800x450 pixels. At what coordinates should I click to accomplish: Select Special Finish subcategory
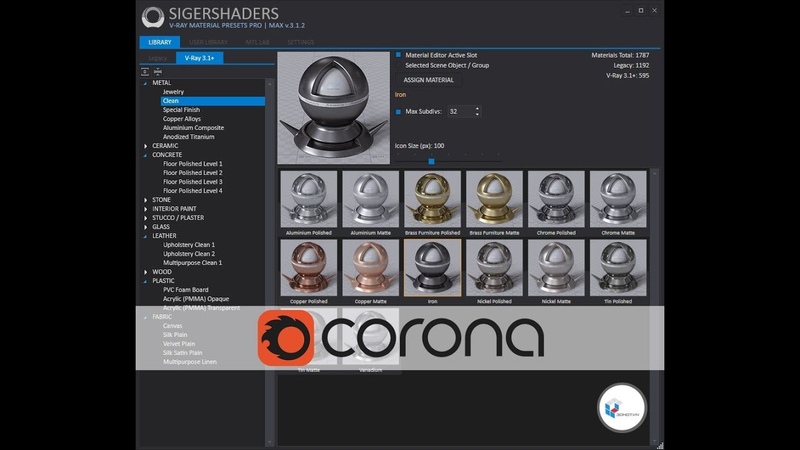click(x=181, y=110)
